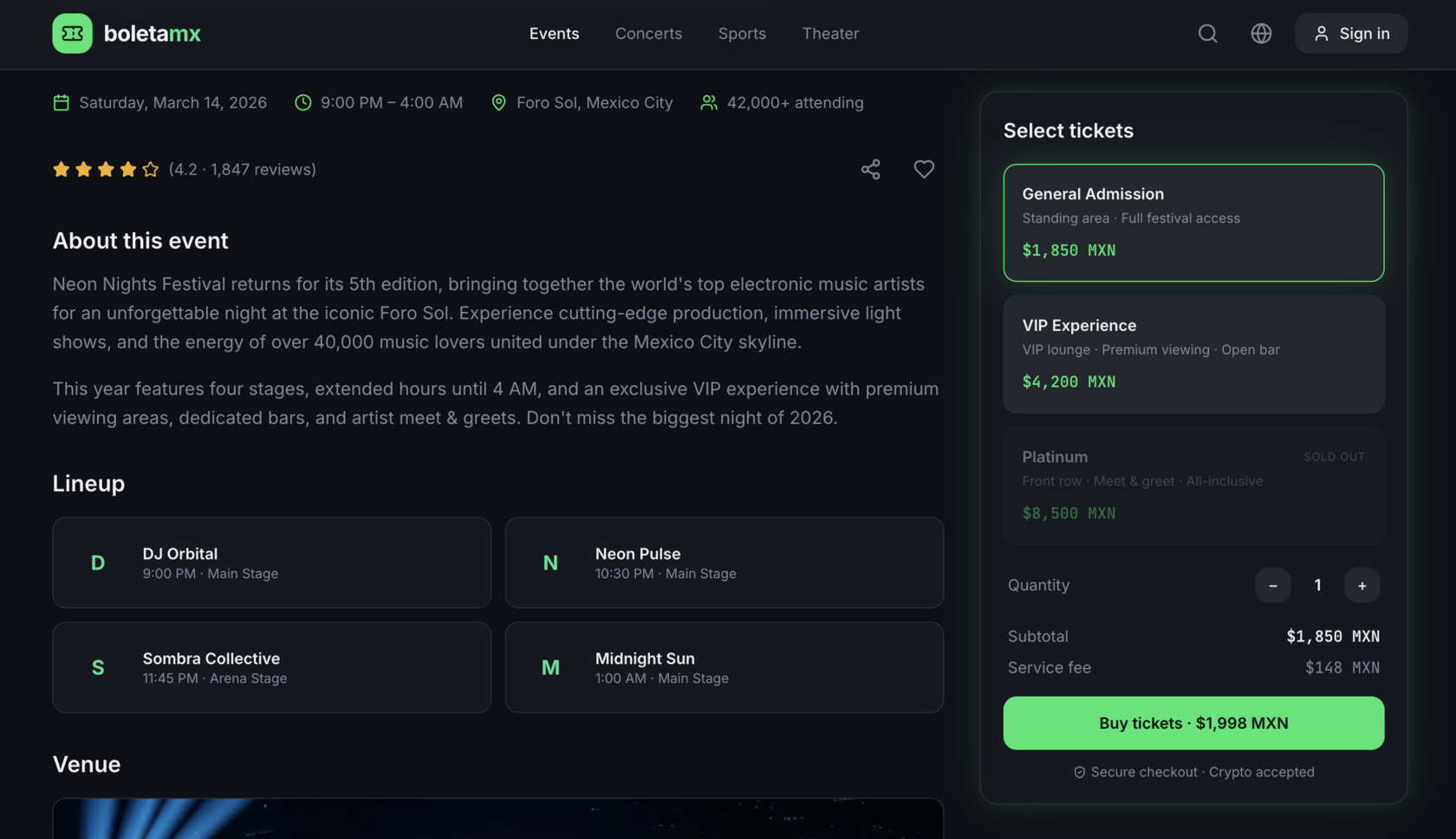Viewport: 1456px width, 839px height.
Task: Select the VIP Experience ticket option
Action: (1193, 354)
